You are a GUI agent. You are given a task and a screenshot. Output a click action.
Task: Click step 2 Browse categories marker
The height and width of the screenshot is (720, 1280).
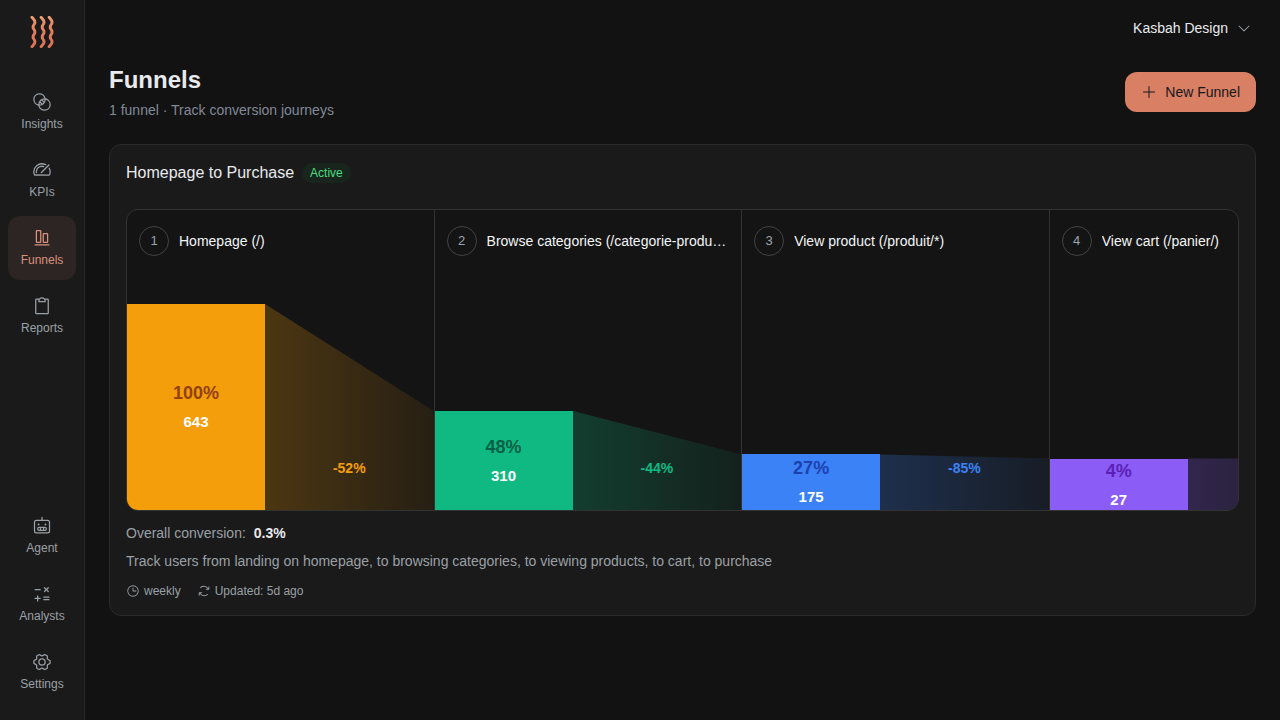click(461, 240)
